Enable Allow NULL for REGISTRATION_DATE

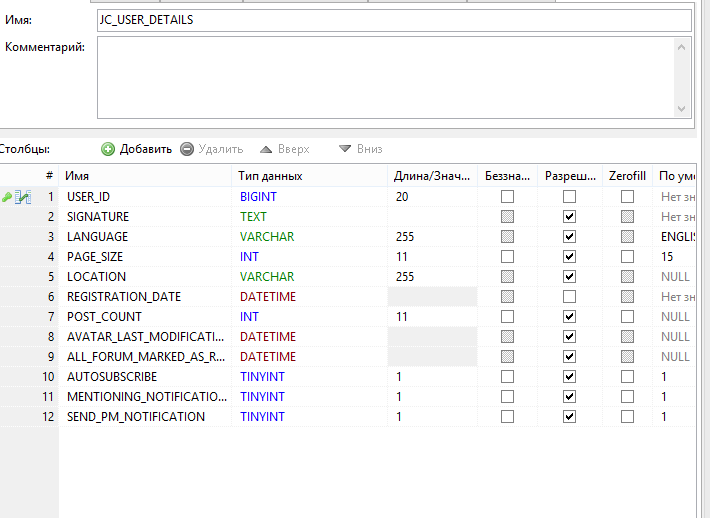pos(569,297)
